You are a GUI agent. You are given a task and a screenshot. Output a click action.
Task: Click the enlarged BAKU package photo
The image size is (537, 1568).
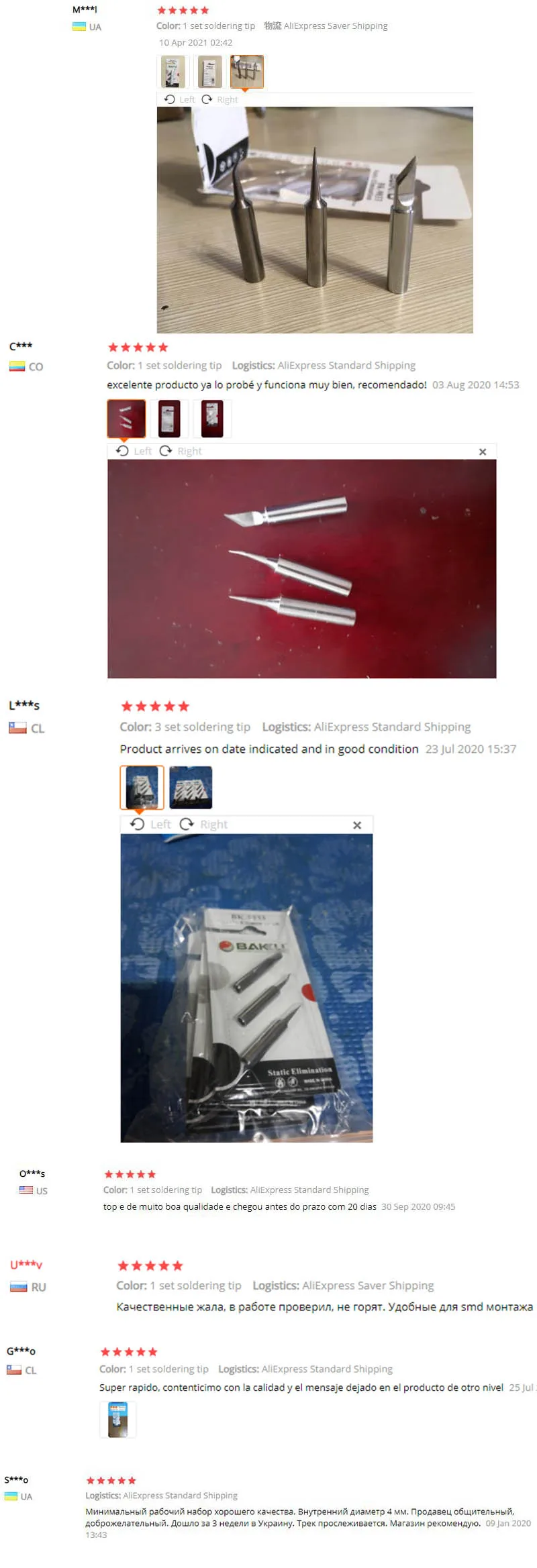246,988
